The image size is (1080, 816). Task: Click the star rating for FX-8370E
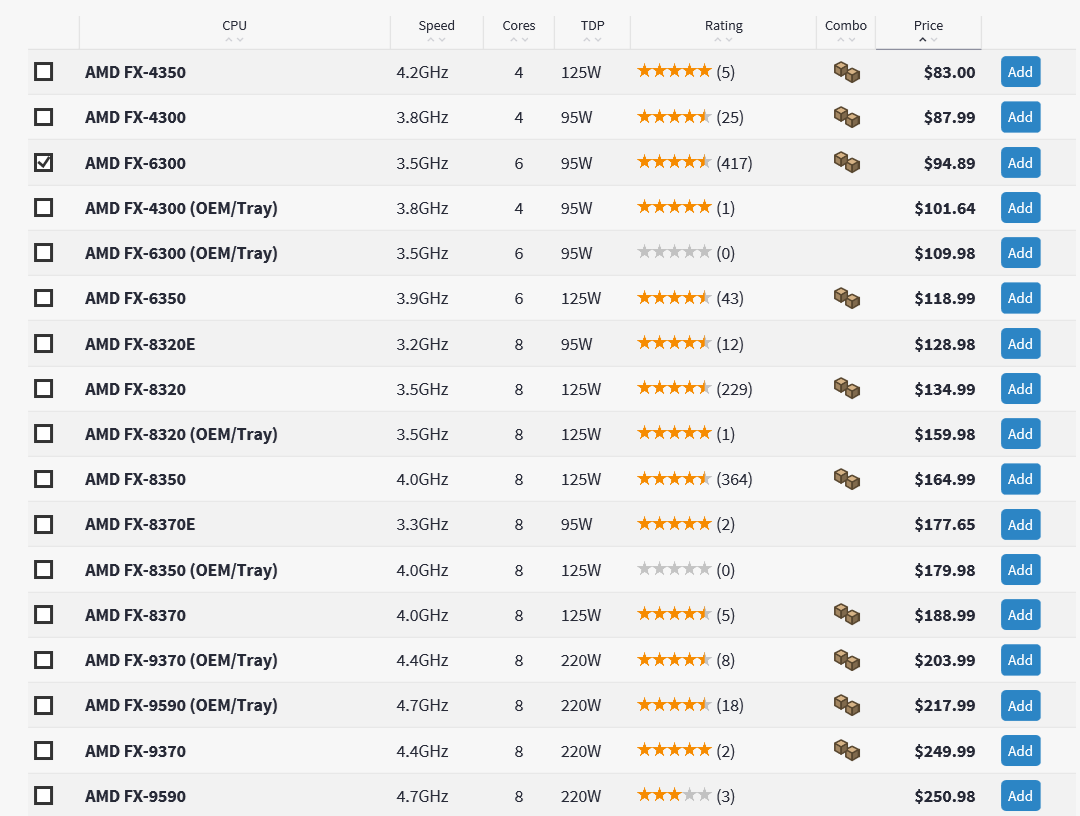pyautogui.click(x=674, y=524)
